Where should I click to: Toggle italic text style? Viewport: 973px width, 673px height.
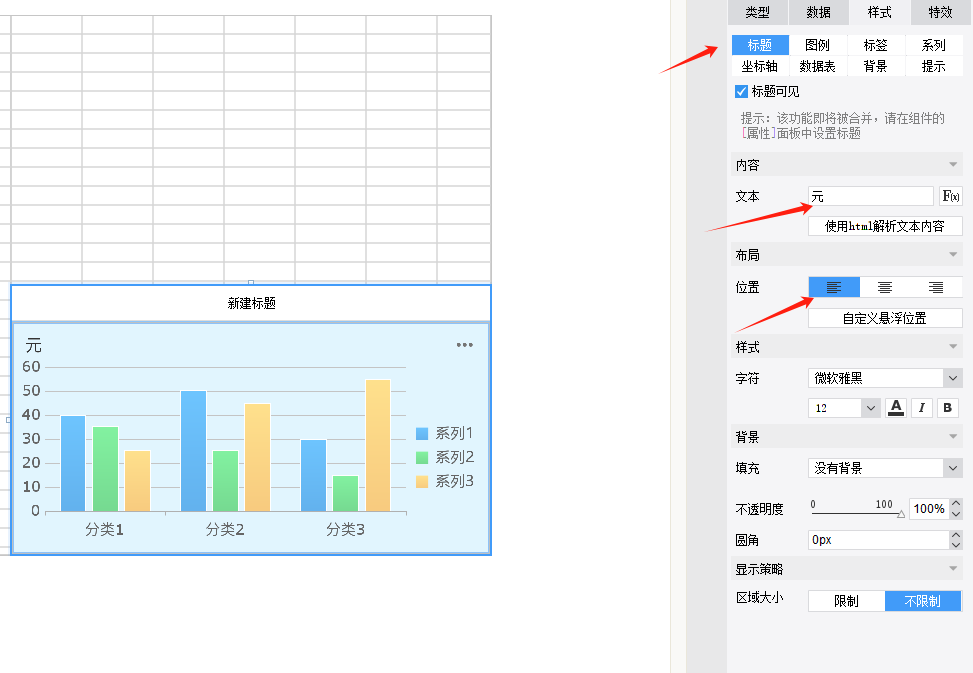click(921, 408)
